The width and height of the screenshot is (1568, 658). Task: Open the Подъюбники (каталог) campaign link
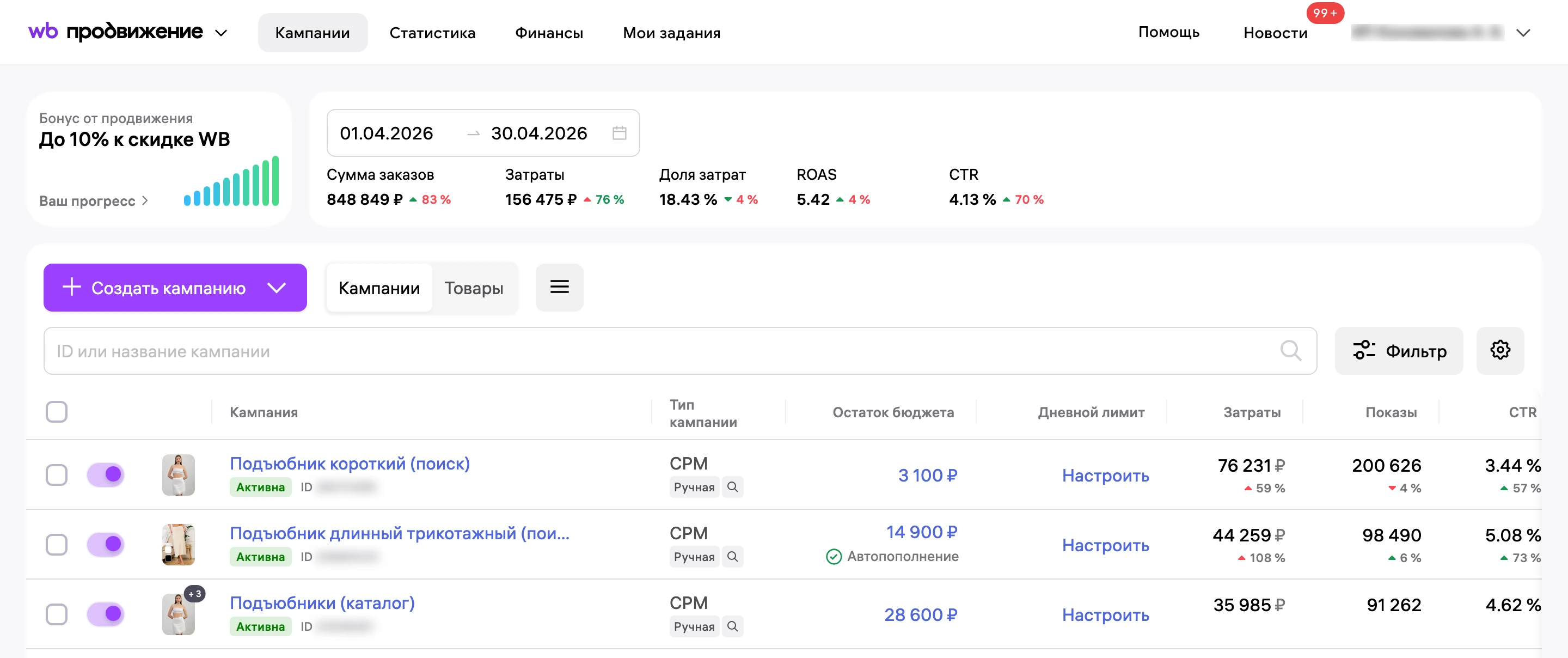(322, 602)
